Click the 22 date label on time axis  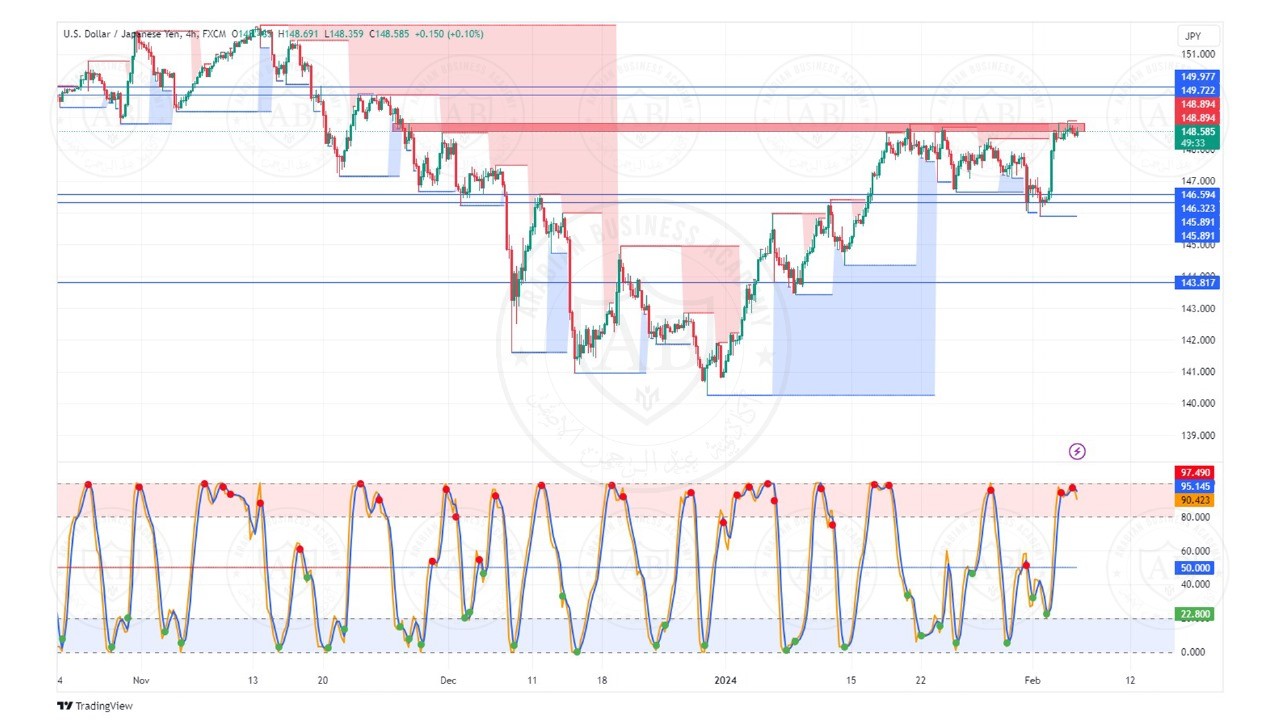click(x=920, y=680)
